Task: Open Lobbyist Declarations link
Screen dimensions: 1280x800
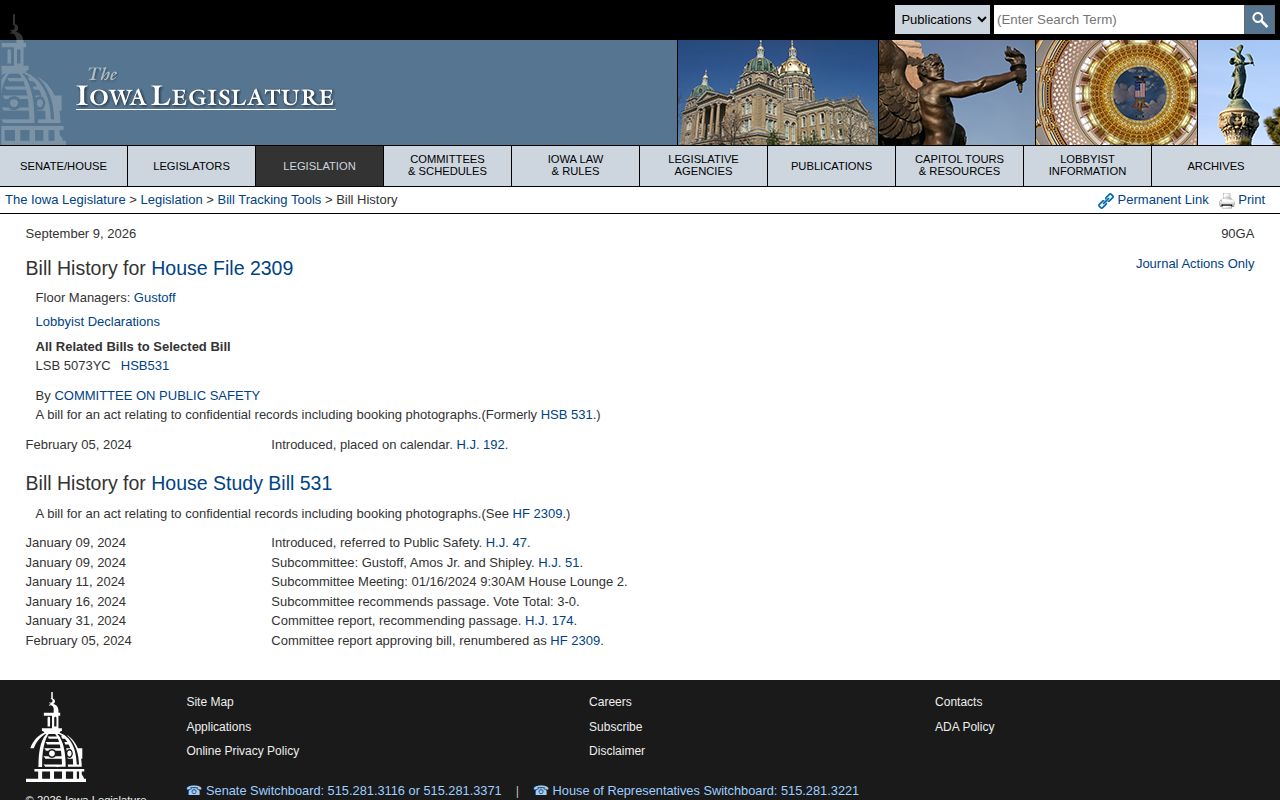Action: tap(98, 322)
